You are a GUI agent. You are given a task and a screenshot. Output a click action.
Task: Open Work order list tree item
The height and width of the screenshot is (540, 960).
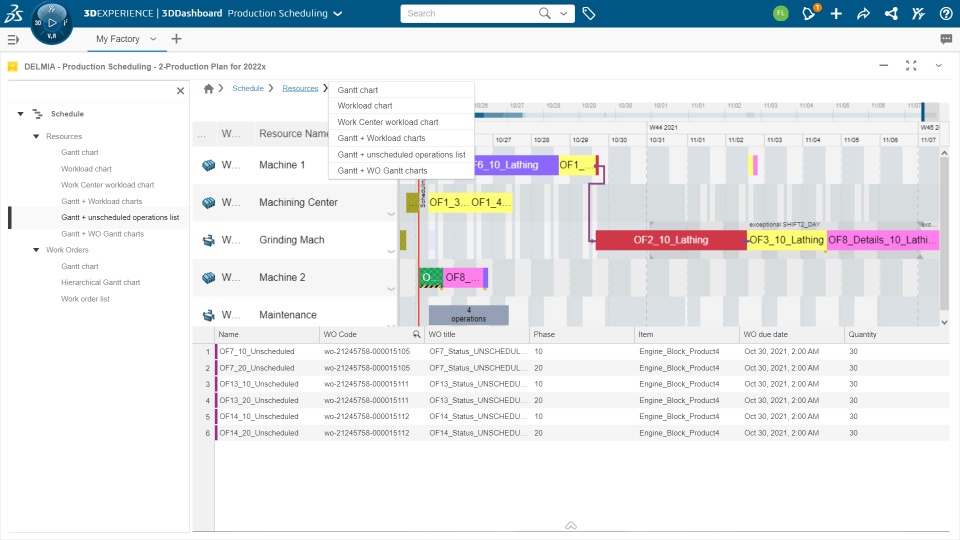[x=85, y=299]
